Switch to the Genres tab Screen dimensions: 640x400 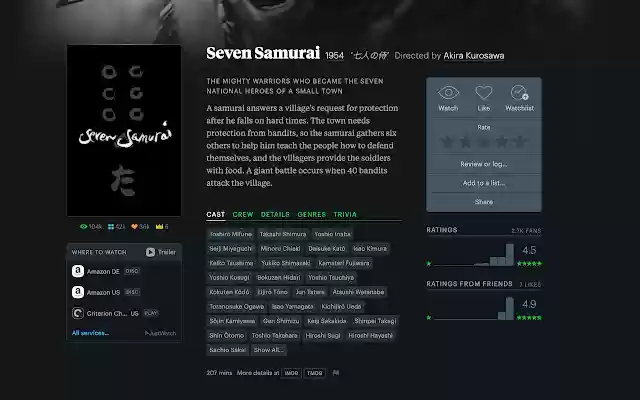tap(311, 215)
